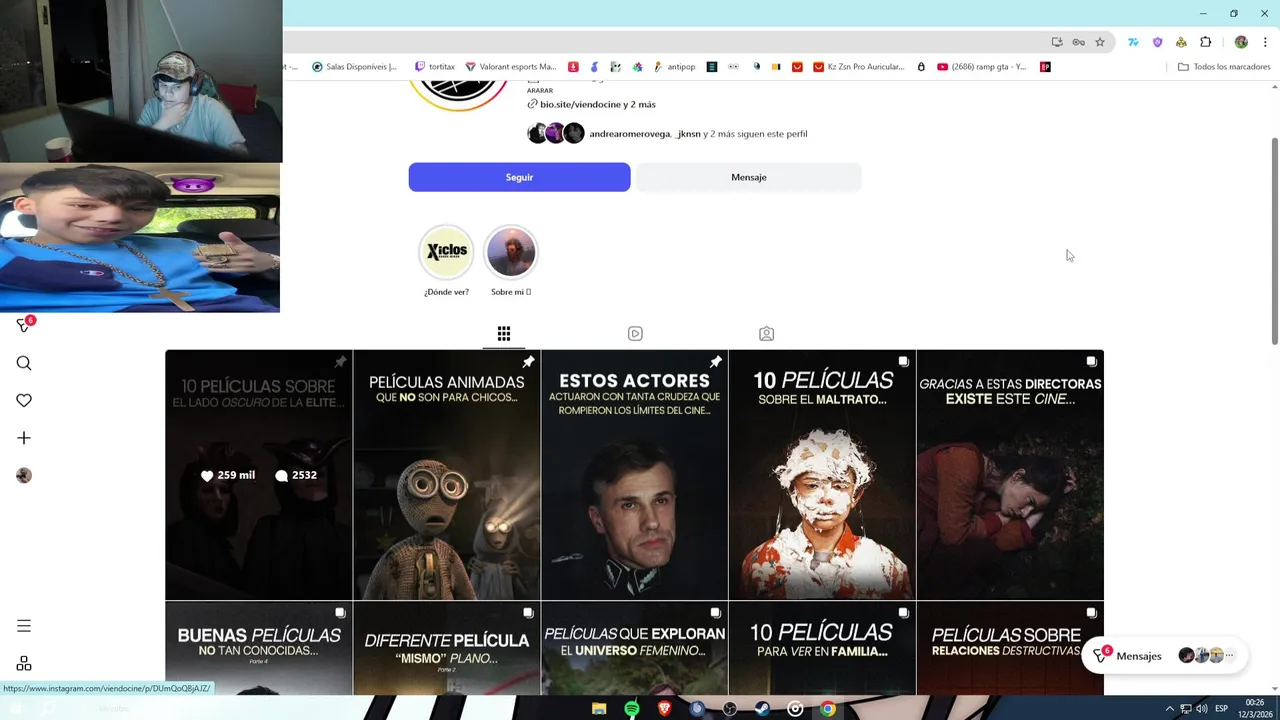
Task: Switch to Posts grid tab
Action: [504, 333]
